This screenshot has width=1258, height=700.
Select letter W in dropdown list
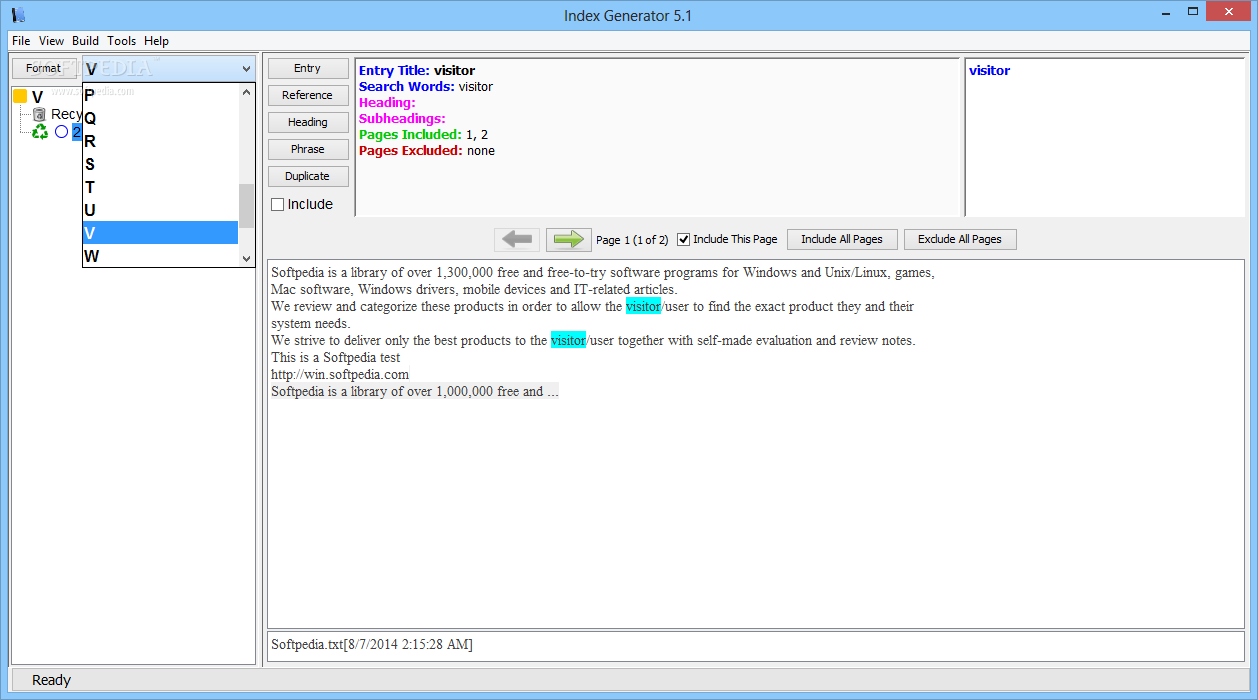tap(160, 256)
